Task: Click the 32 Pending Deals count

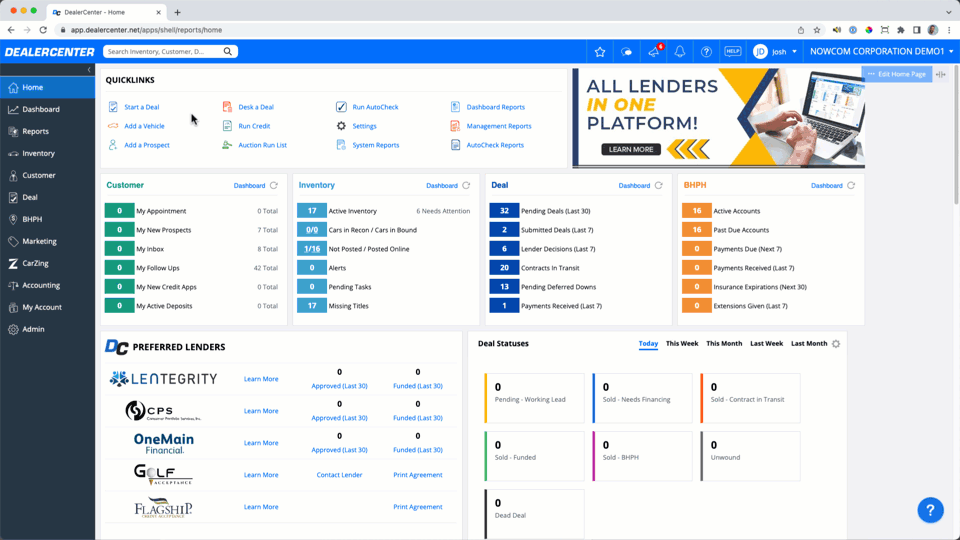Action: point(504,211)
